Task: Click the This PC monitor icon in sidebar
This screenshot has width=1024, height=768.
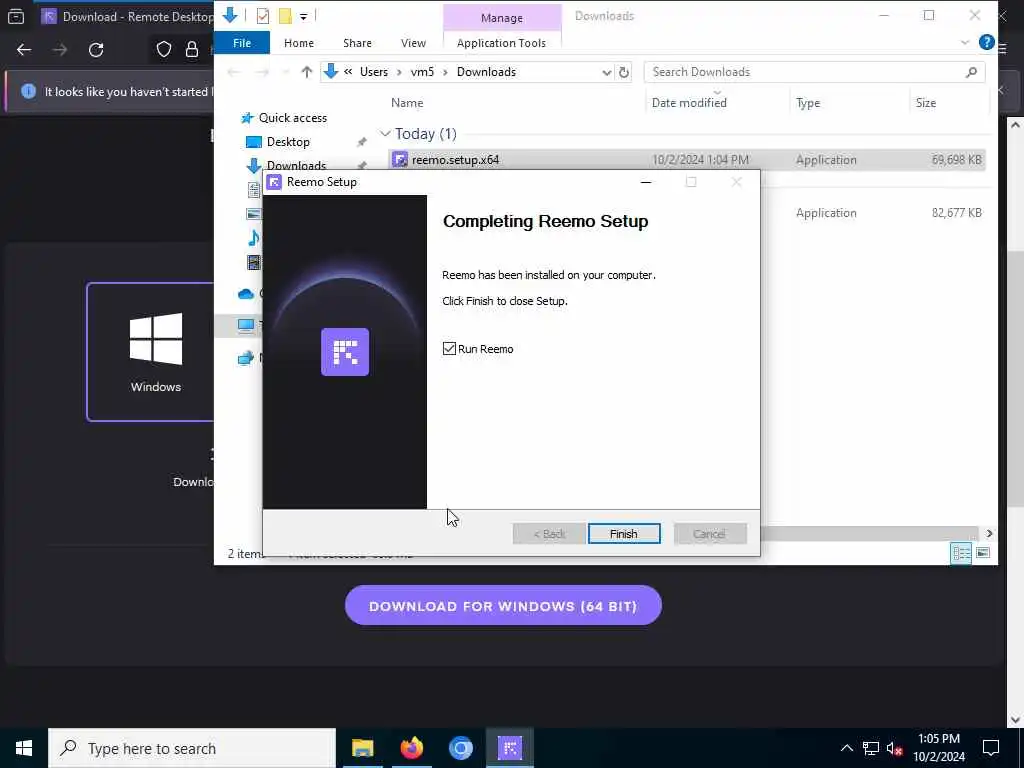Action: [246, 325]
